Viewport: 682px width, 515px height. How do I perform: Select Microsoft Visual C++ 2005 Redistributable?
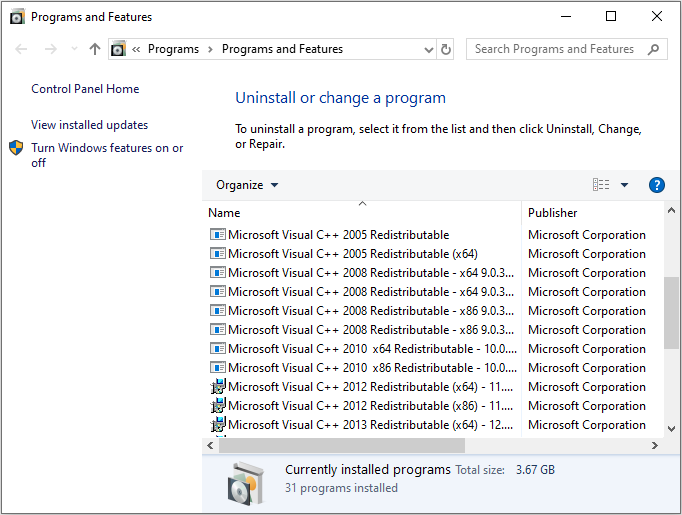point(338,235)
